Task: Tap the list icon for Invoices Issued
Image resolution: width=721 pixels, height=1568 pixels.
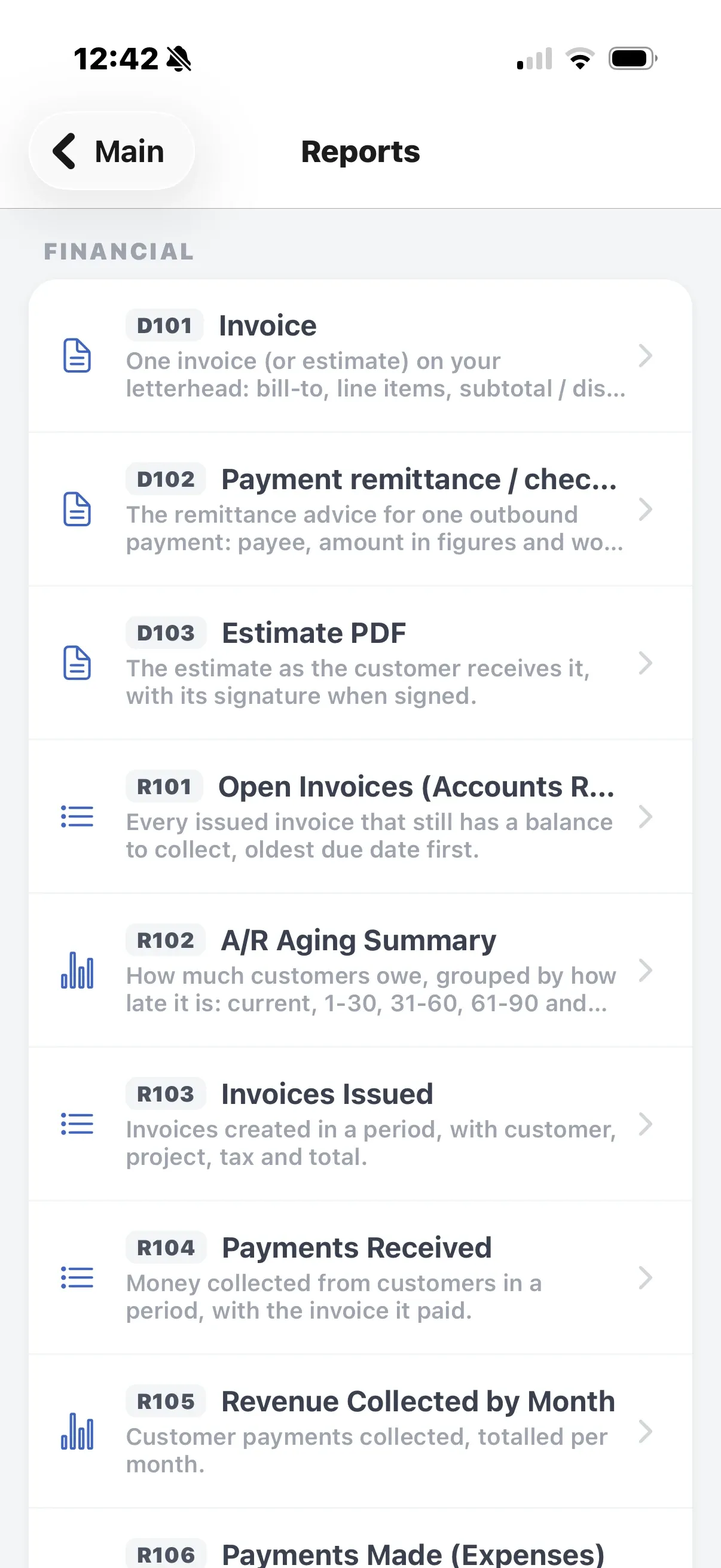Action: click(x=77, y=1124)
